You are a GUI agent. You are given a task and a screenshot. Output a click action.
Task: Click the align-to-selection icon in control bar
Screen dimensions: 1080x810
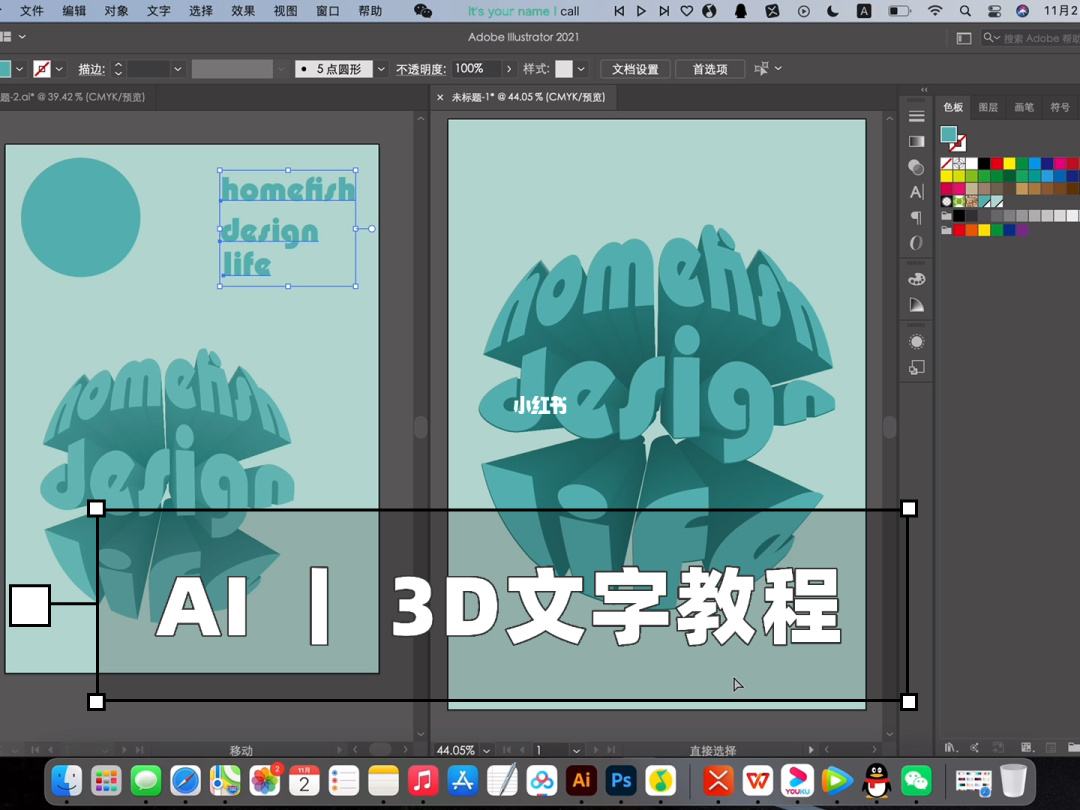tap(761, 69)
